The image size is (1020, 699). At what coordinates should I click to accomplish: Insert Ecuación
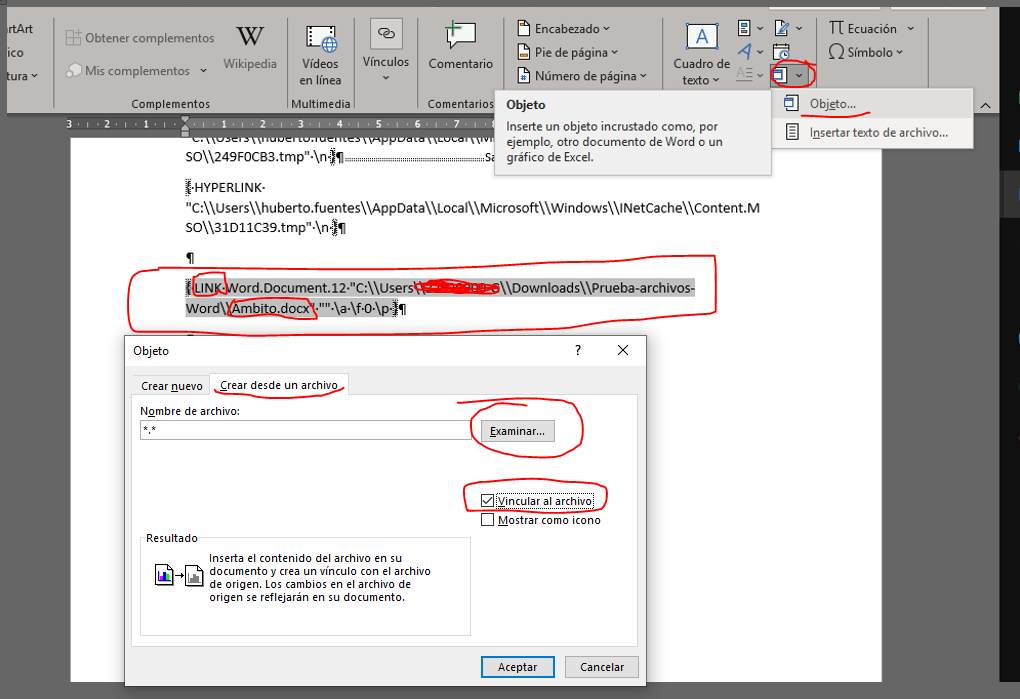(x=863, y=28)
